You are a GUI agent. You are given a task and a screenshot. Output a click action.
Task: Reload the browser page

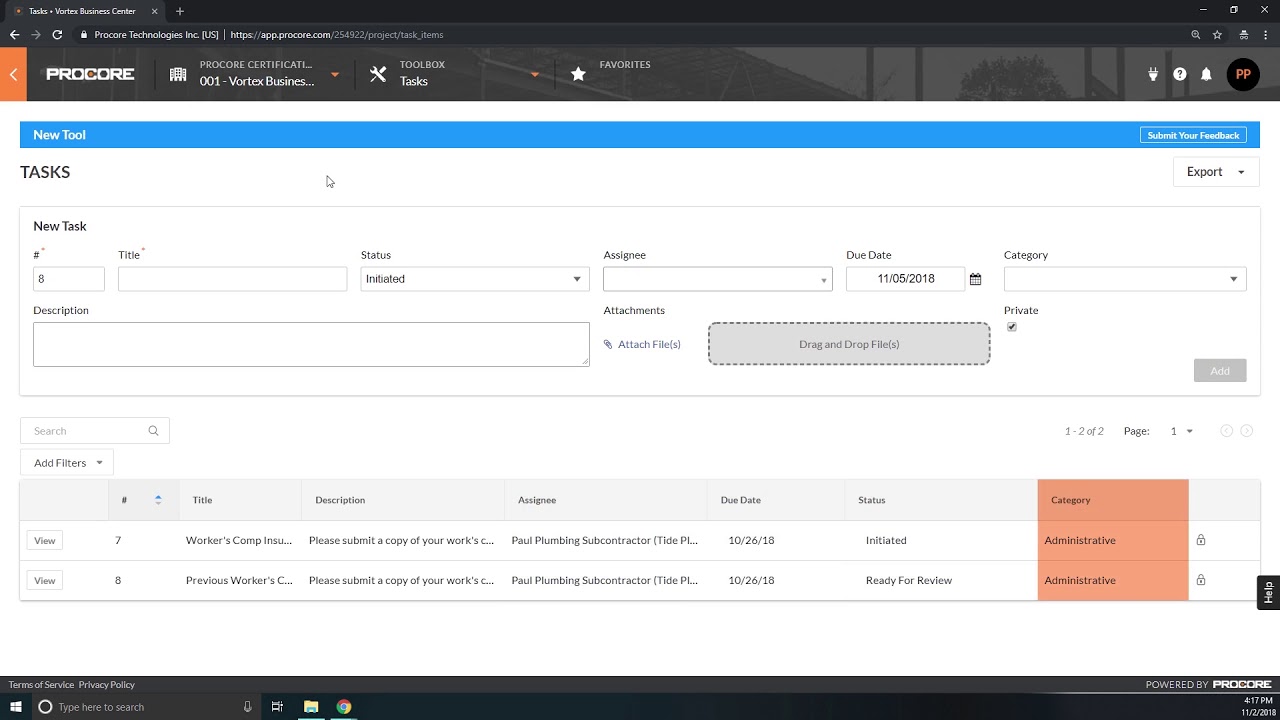pyautogui.click(x=57, y=34)
